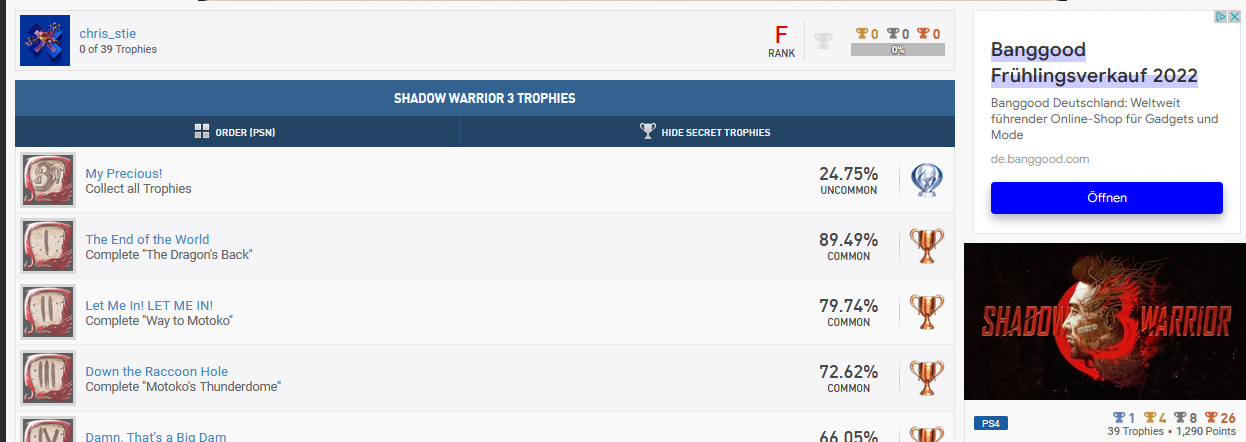This screenshot has height=442, width=1246.
Task: Open the Shadow Warrior 3 cover image
Action: 1105,321
